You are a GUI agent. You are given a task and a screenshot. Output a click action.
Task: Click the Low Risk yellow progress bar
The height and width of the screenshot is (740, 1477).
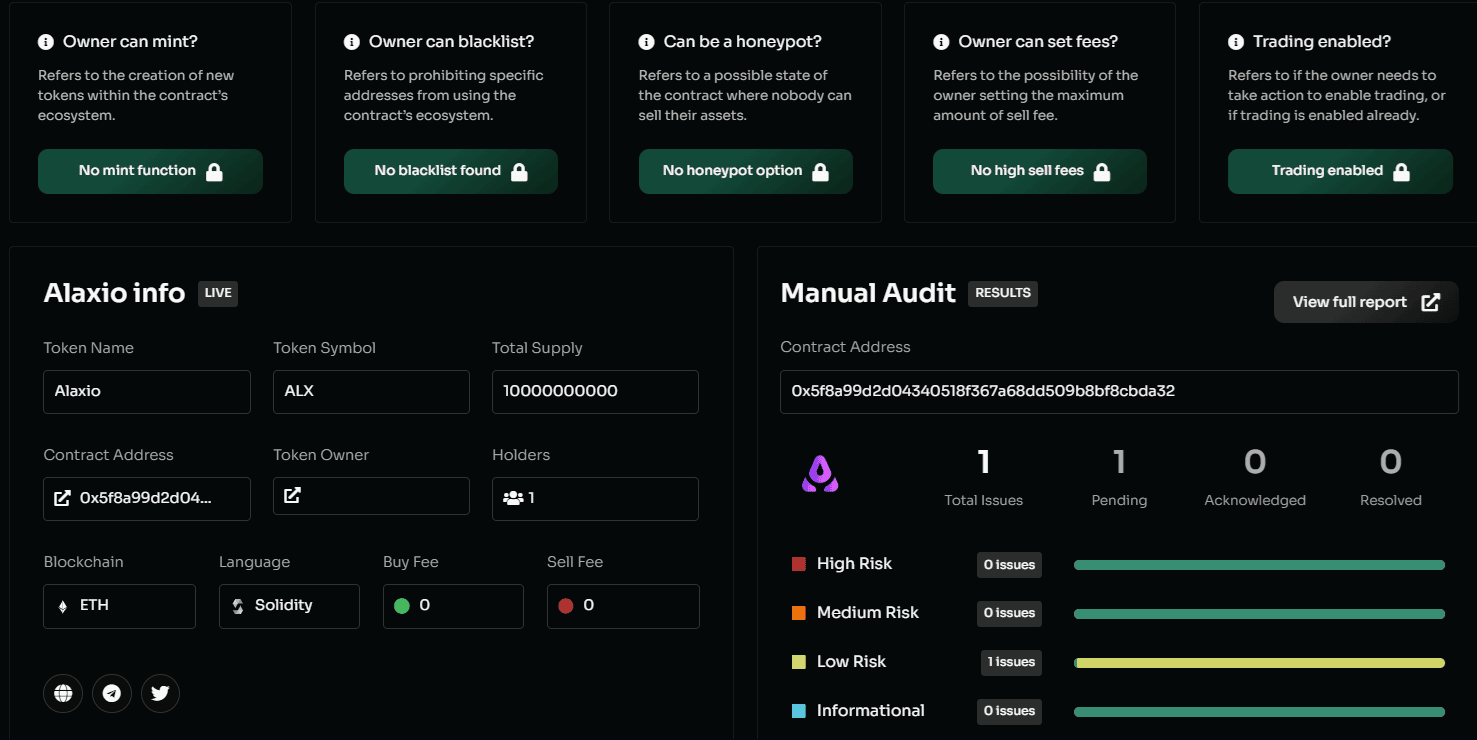[1259, 663]
